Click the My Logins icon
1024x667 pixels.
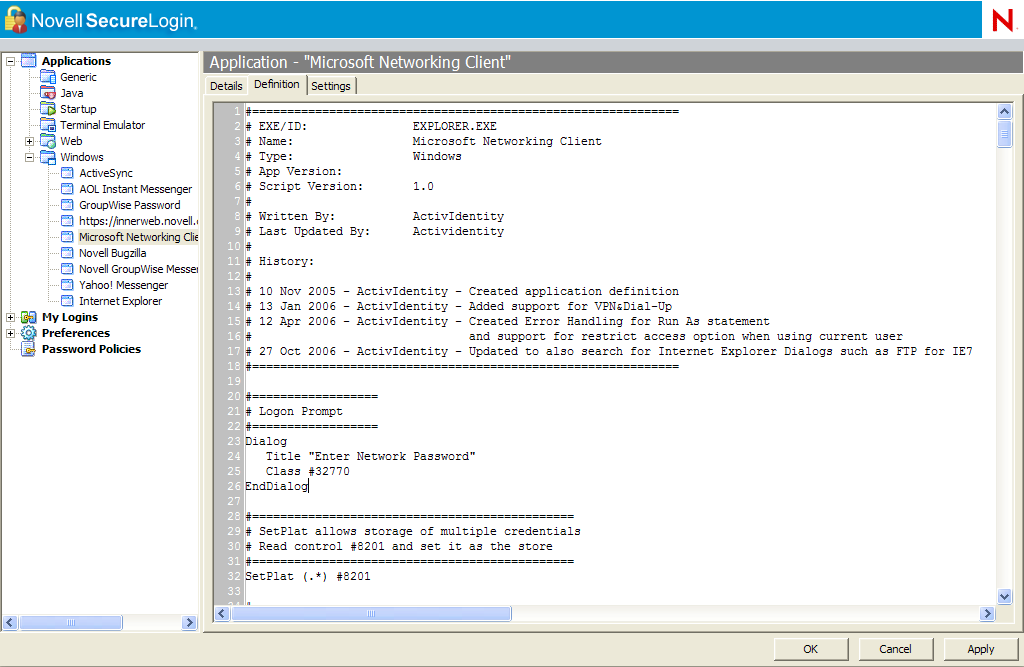click(29, 317)
